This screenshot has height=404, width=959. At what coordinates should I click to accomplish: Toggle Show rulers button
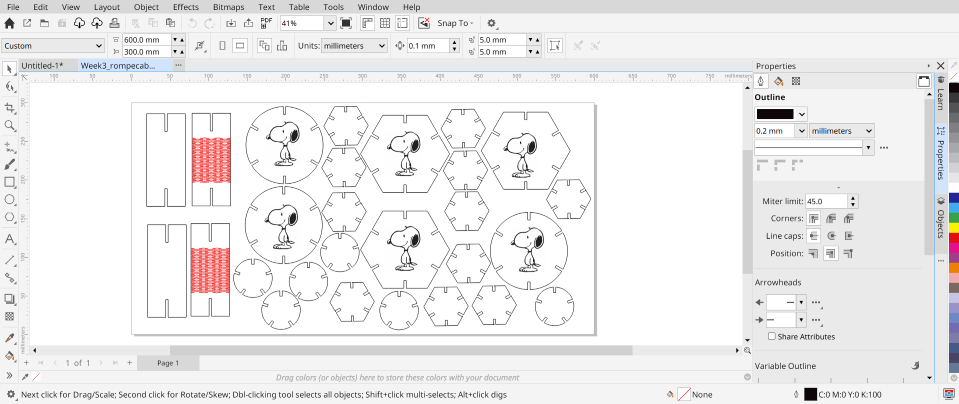[x=367, y=23]
